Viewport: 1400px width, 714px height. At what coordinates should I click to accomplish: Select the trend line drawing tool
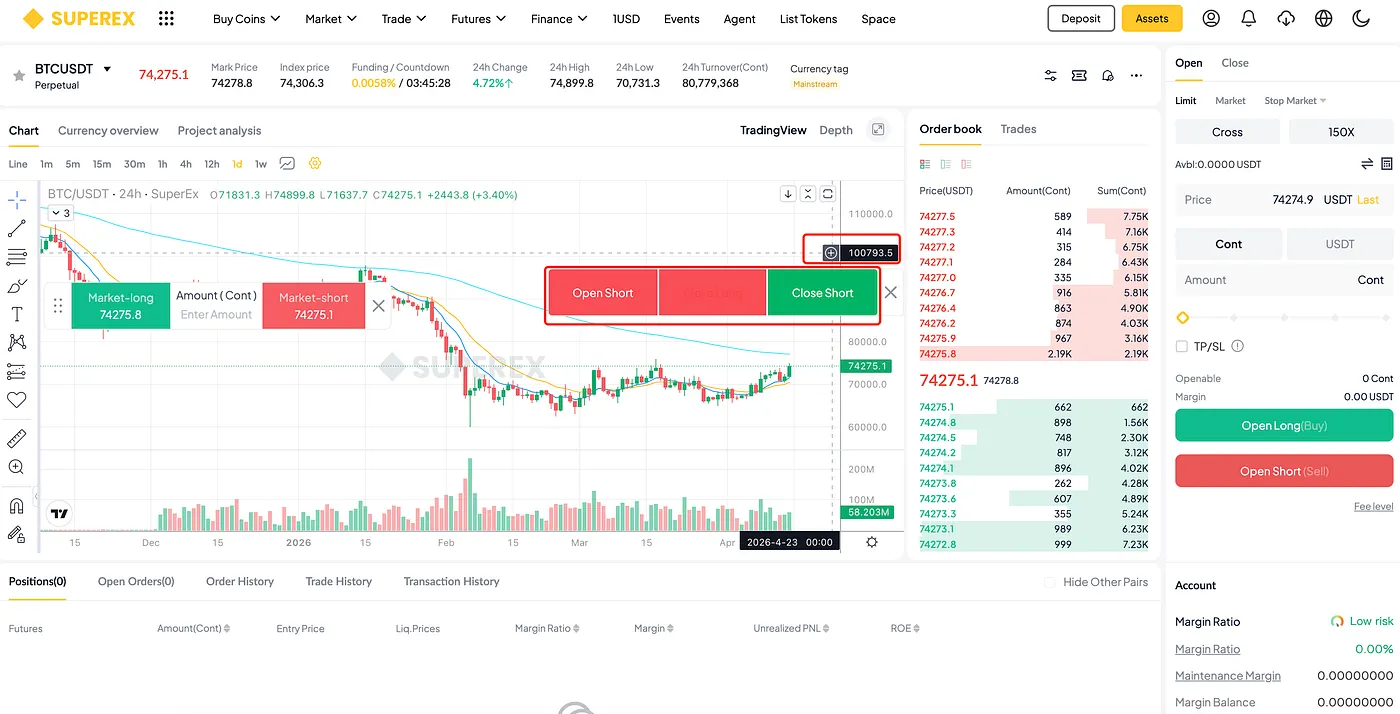17,229
